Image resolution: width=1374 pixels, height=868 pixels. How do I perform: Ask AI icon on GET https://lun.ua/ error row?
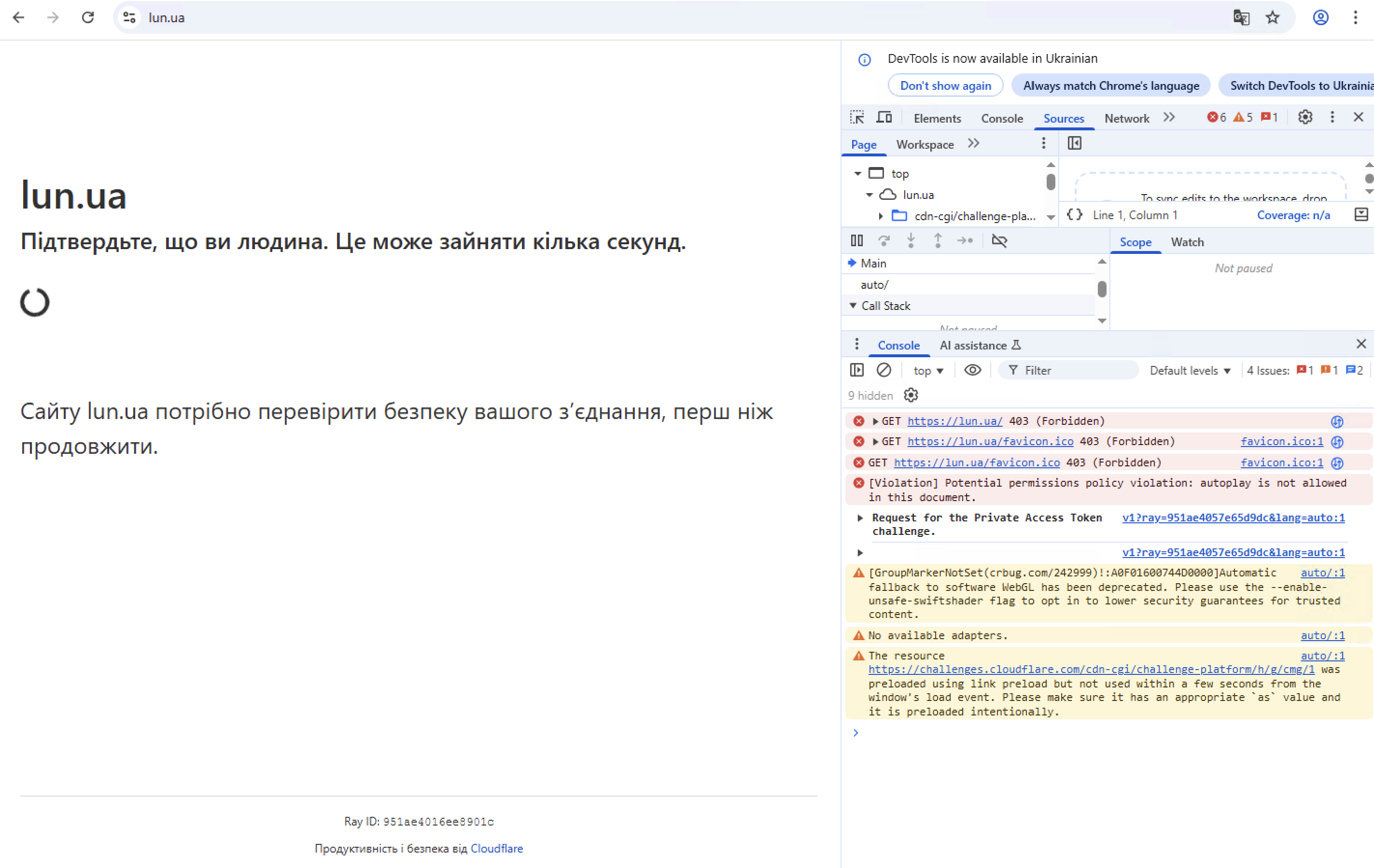pos(1337,421)
